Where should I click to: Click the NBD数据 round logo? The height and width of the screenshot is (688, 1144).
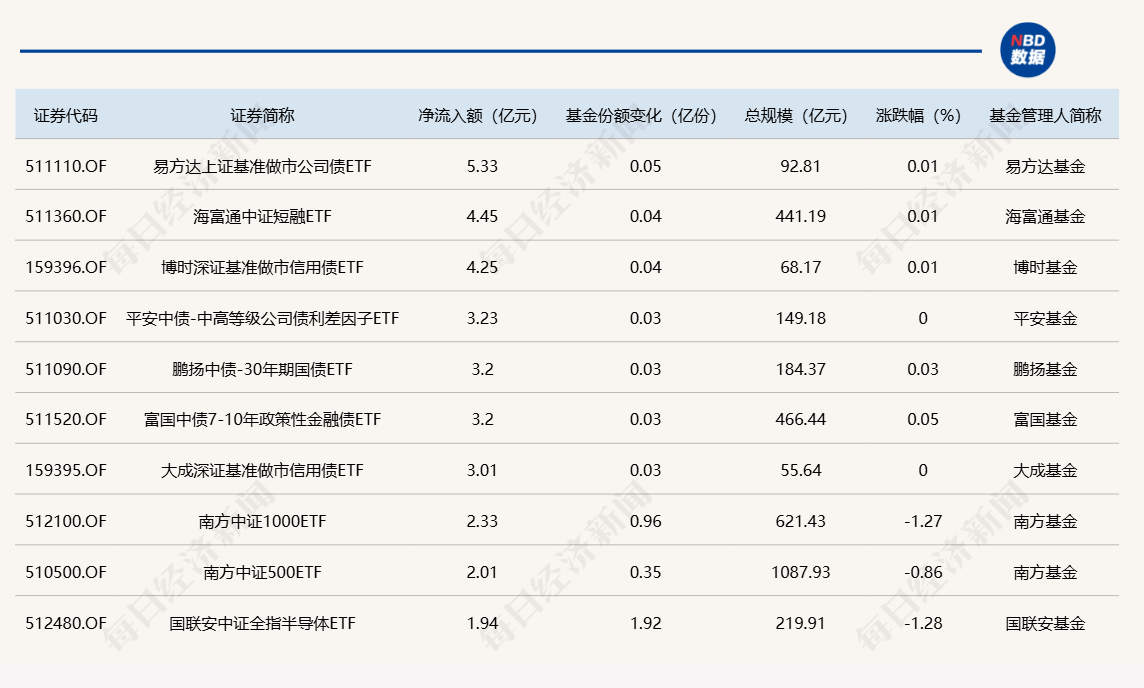(x=1027, y=50)
